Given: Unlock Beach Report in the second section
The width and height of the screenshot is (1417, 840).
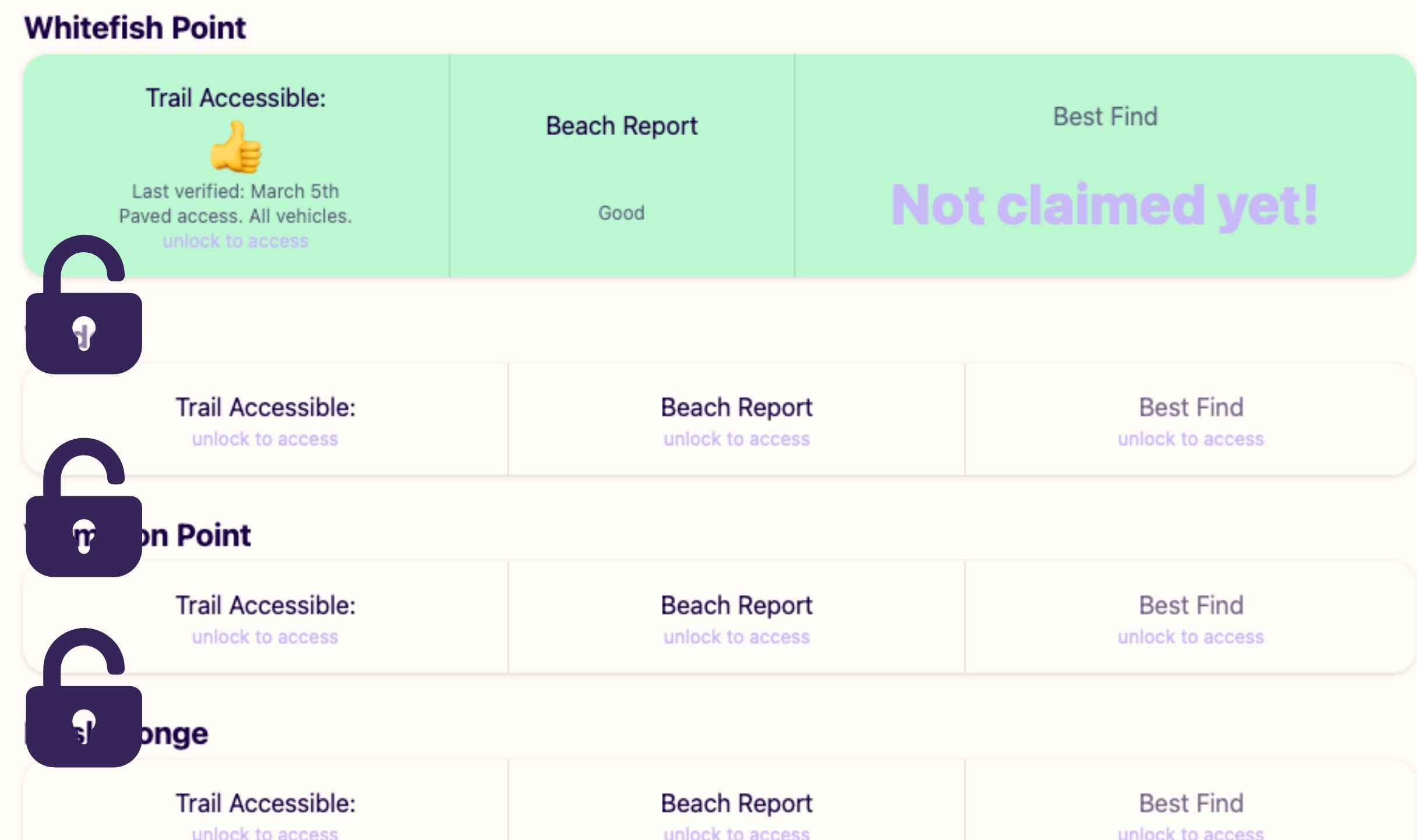Looking at the screenshot, I should (x=736, y=439).
